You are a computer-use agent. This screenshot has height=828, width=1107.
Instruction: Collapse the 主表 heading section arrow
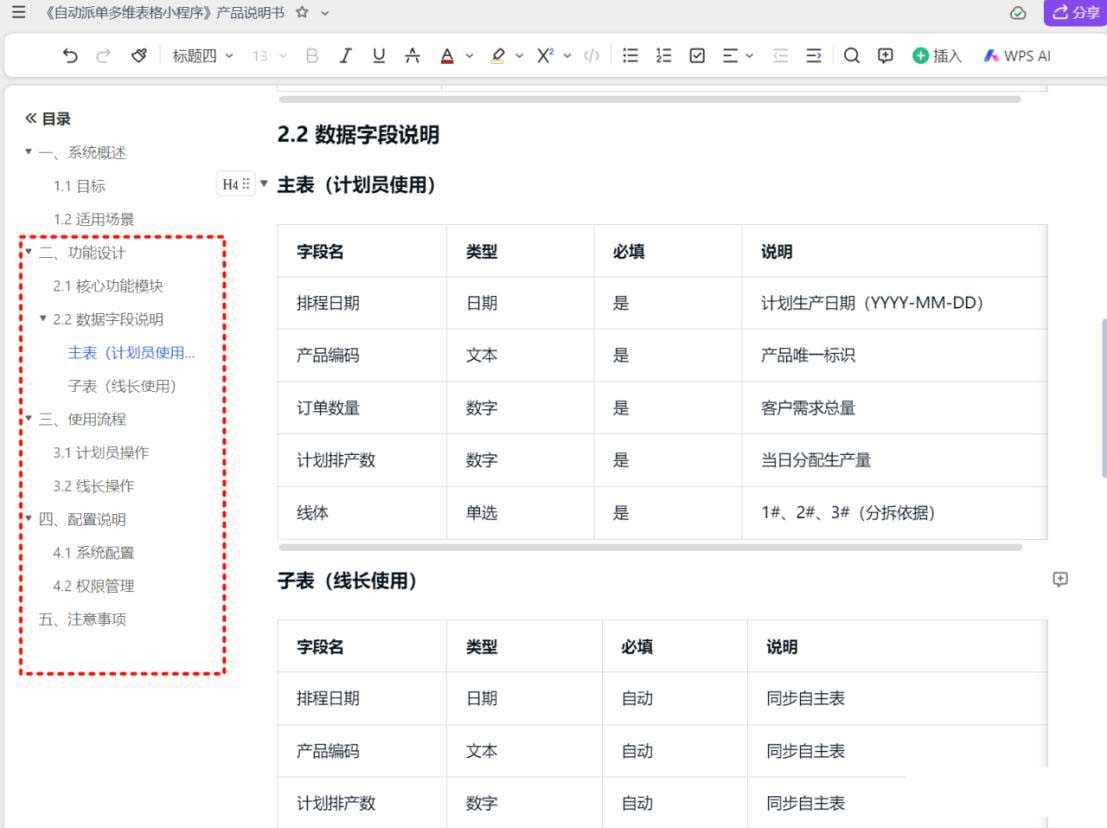coord(264,184)
